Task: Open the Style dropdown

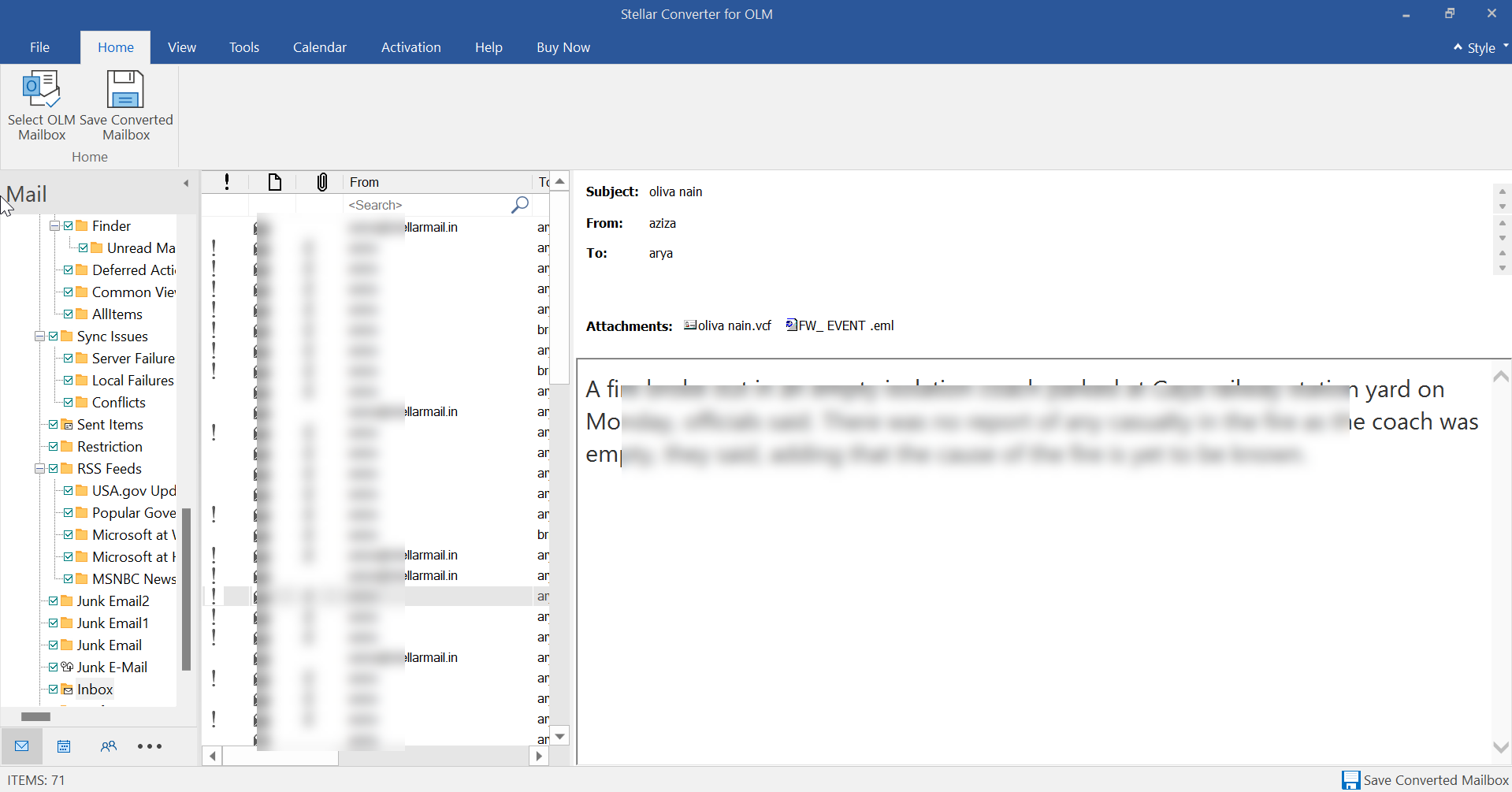Action: tap(1488, 48)
